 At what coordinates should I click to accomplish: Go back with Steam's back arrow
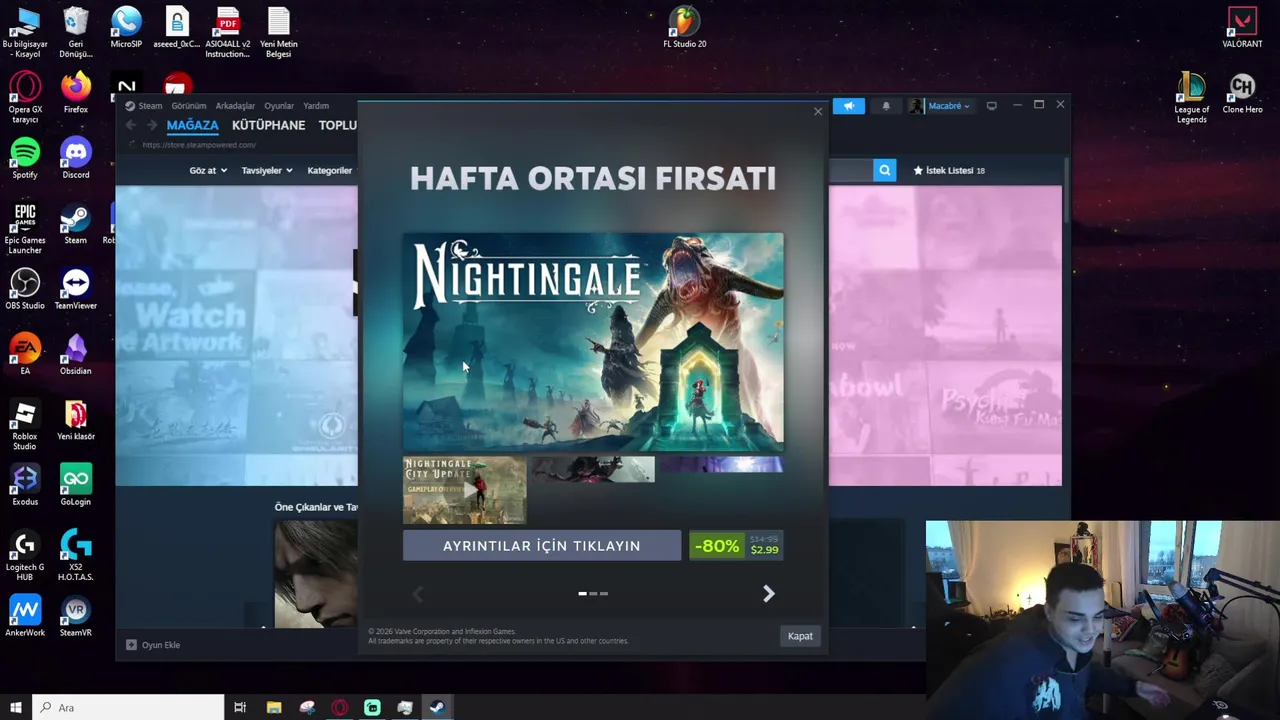pyautogui.click(x=131, y=125)
